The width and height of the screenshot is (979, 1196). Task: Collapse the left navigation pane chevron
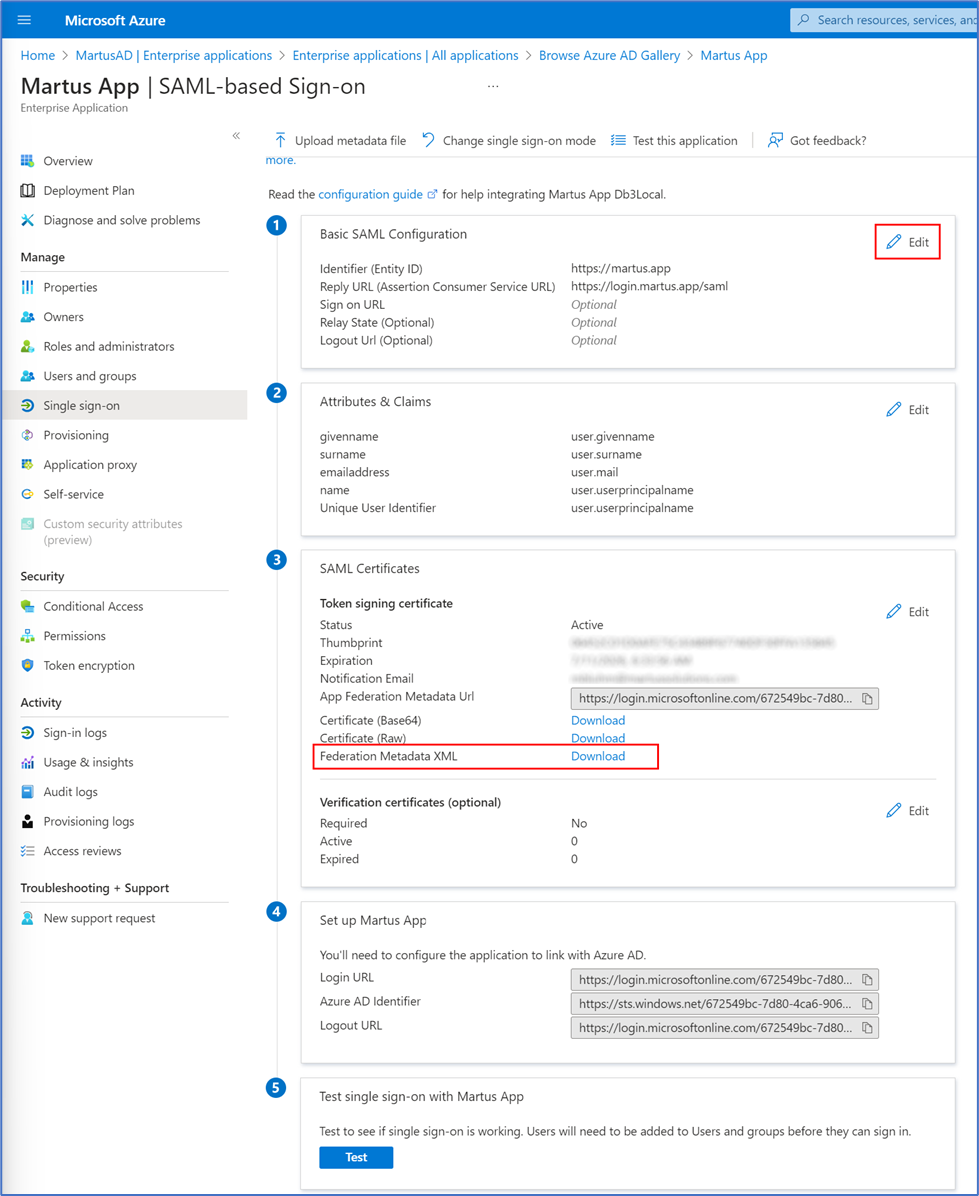coord(236,136)
